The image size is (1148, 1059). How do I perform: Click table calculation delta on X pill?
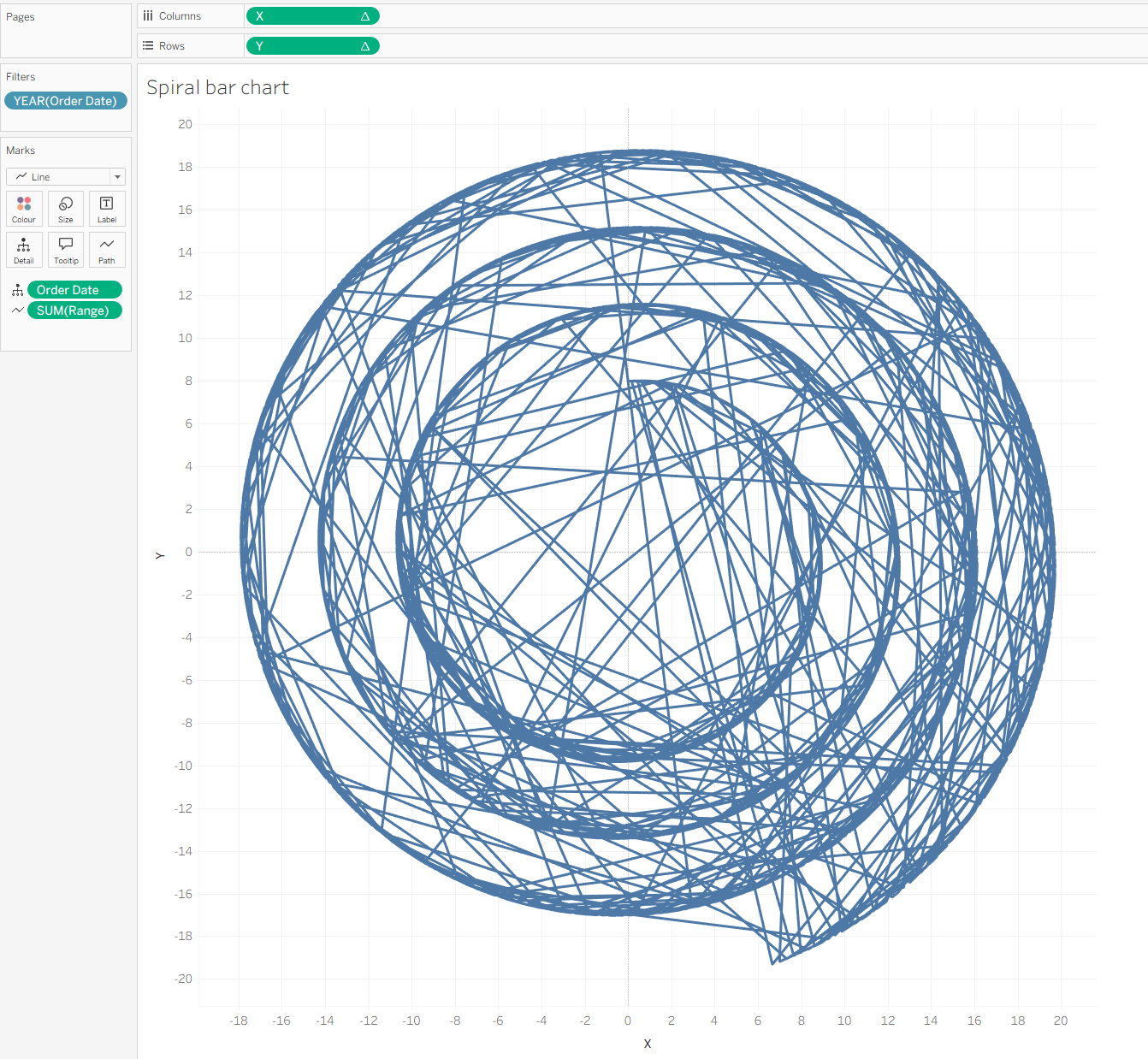365,16
